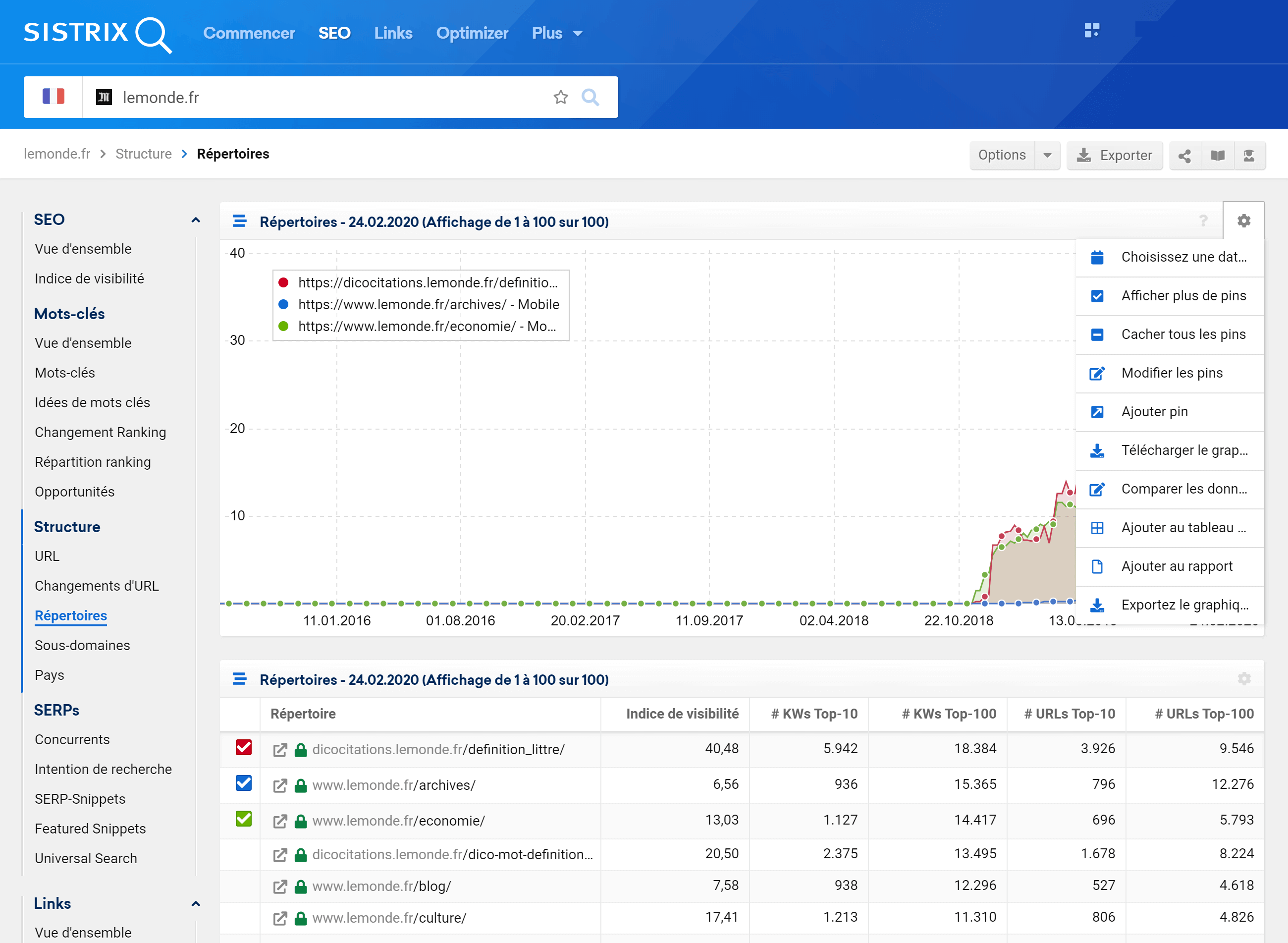This screenshot has width=1288, height=943.
Task: Open Featured Snippets in the SERPs sidebar
Action: coord(90,829)
